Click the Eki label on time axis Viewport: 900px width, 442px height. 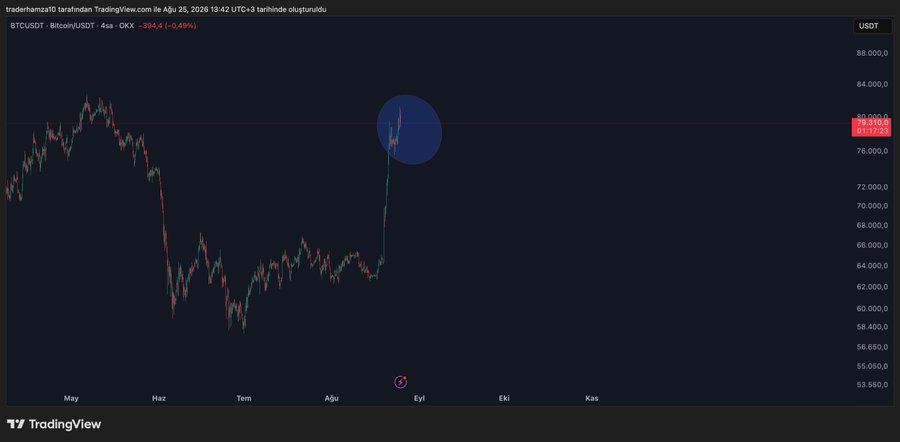pos(504,398)
